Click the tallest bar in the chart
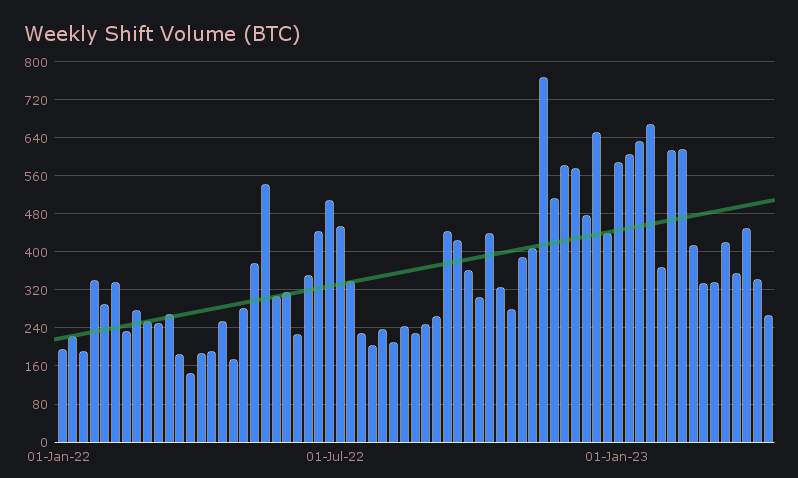The width and height of the screenshot is (798, 478). pos(543,260)
